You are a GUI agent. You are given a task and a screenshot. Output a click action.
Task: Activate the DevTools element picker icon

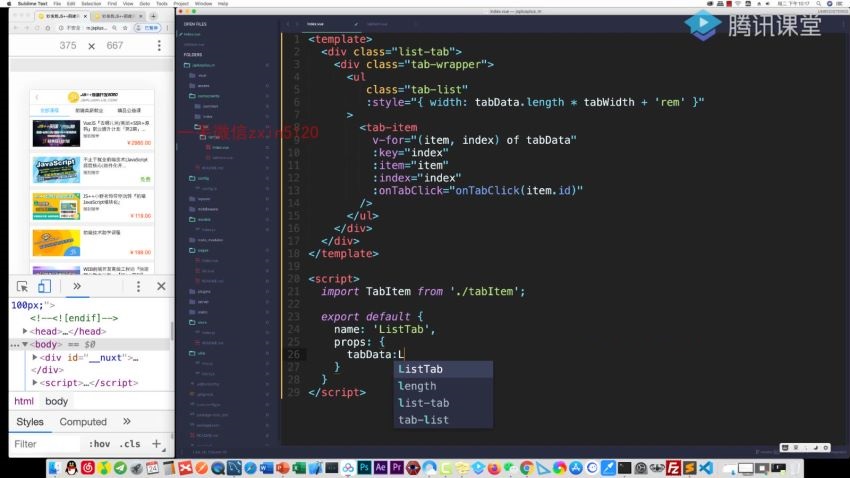click(x=22, y=286)
